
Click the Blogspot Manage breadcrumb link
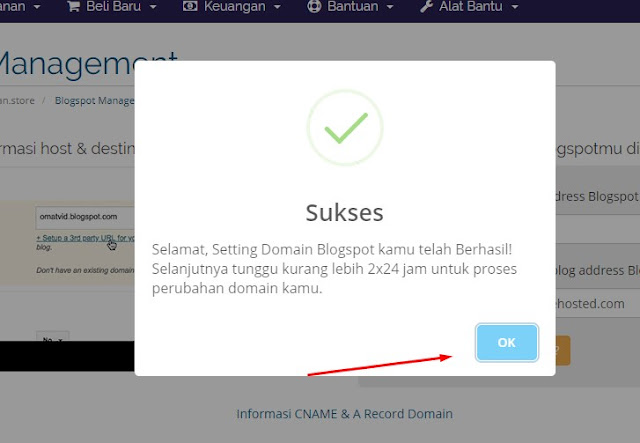click(95, 100)
